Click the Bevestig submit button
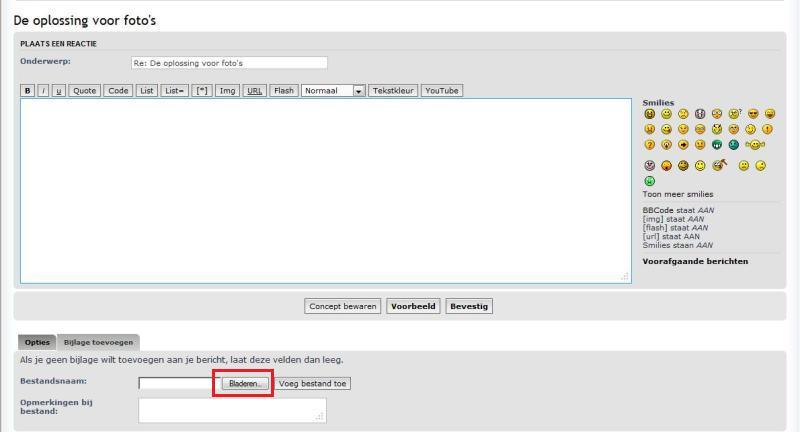This screenshot has width=800, height=432. point(469,306)
